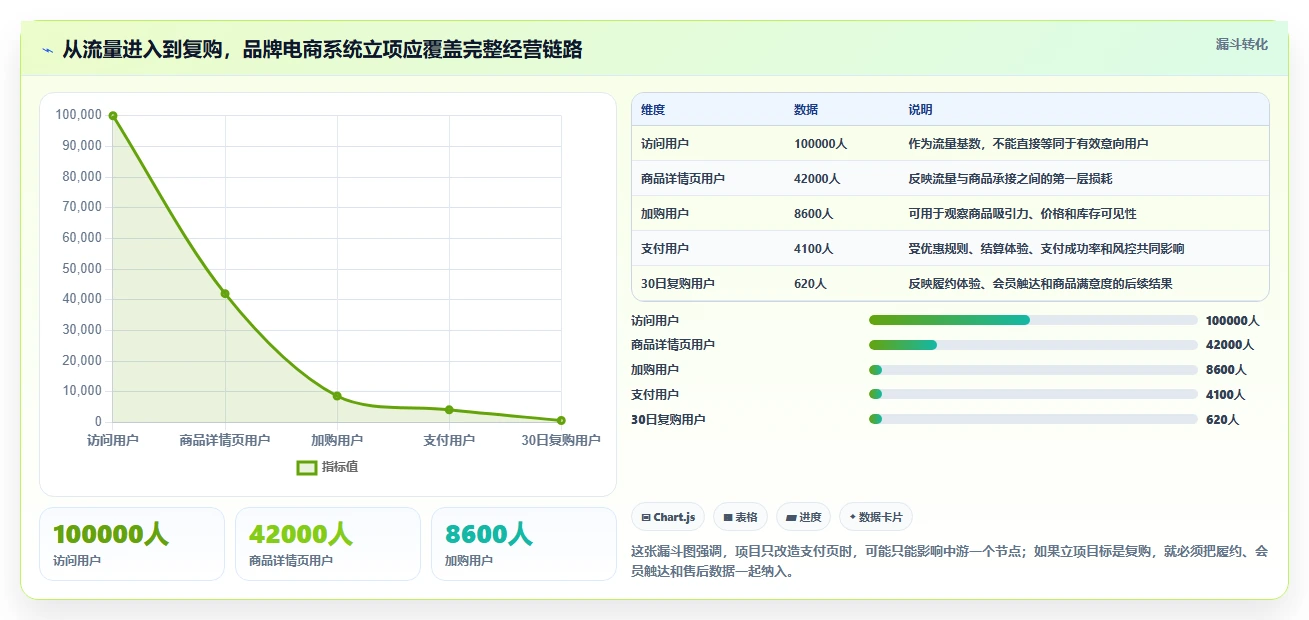
Task: Open the 100000人 访问用户 data card
Action: tap(132, 544)
